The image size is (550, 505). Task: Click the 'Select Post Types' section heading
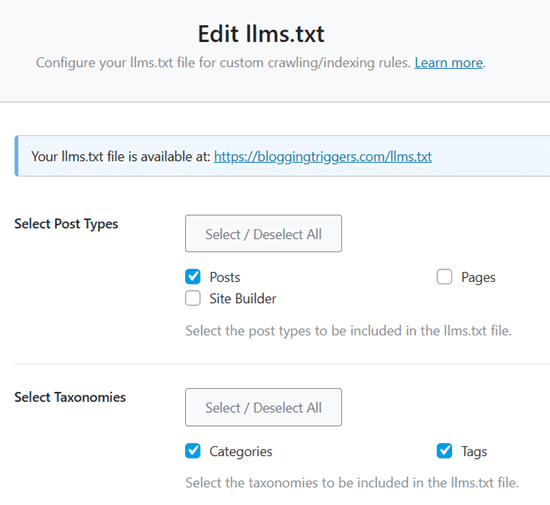(66, 224)
